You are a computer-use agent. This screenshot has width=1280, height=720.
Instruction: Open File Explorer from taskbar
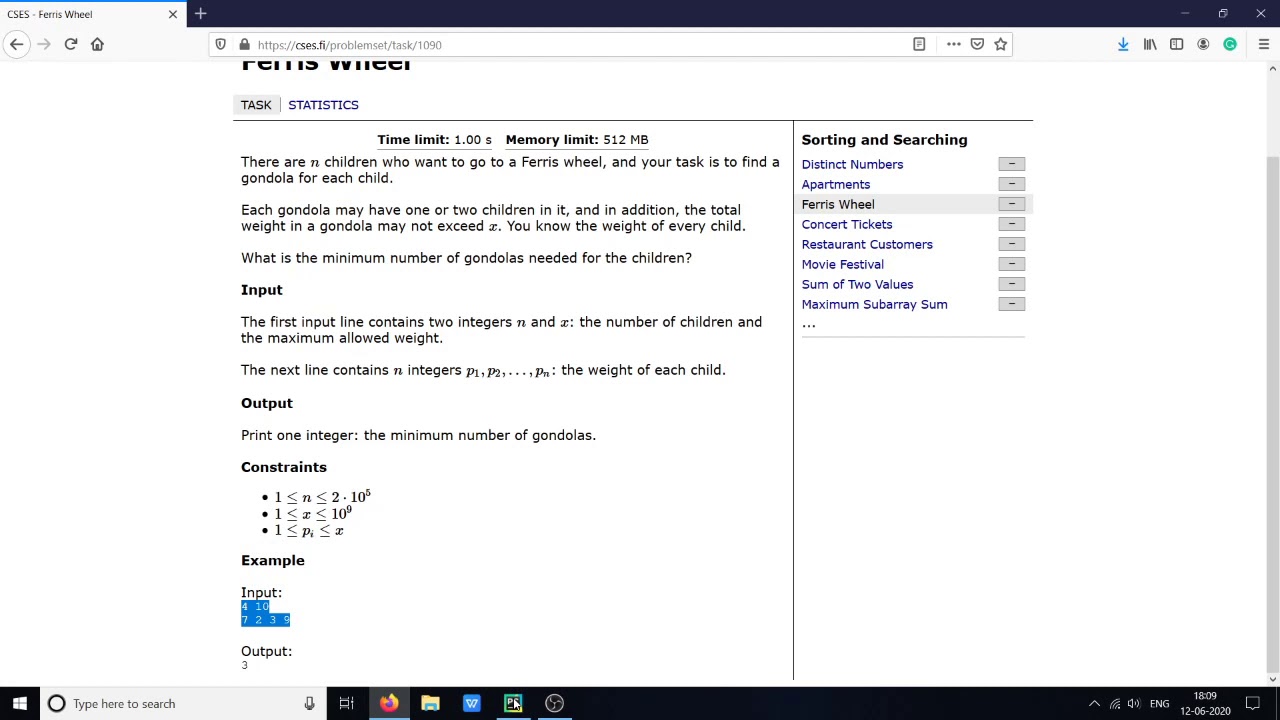430,703
